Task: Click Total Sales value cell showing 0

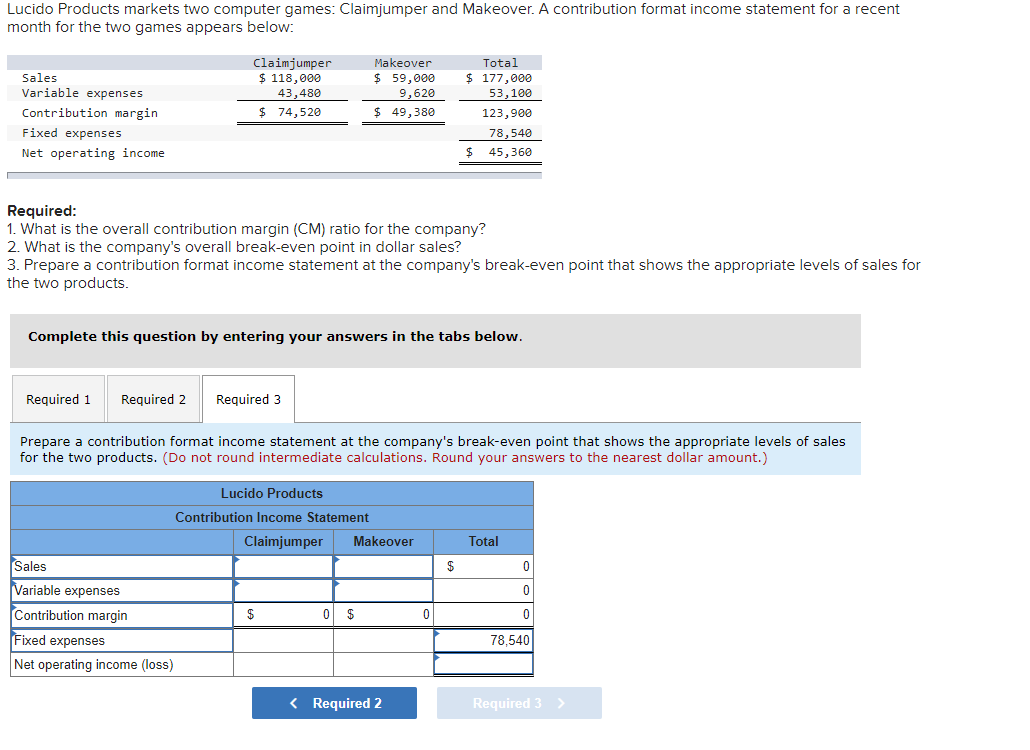Action: point(483,566)
